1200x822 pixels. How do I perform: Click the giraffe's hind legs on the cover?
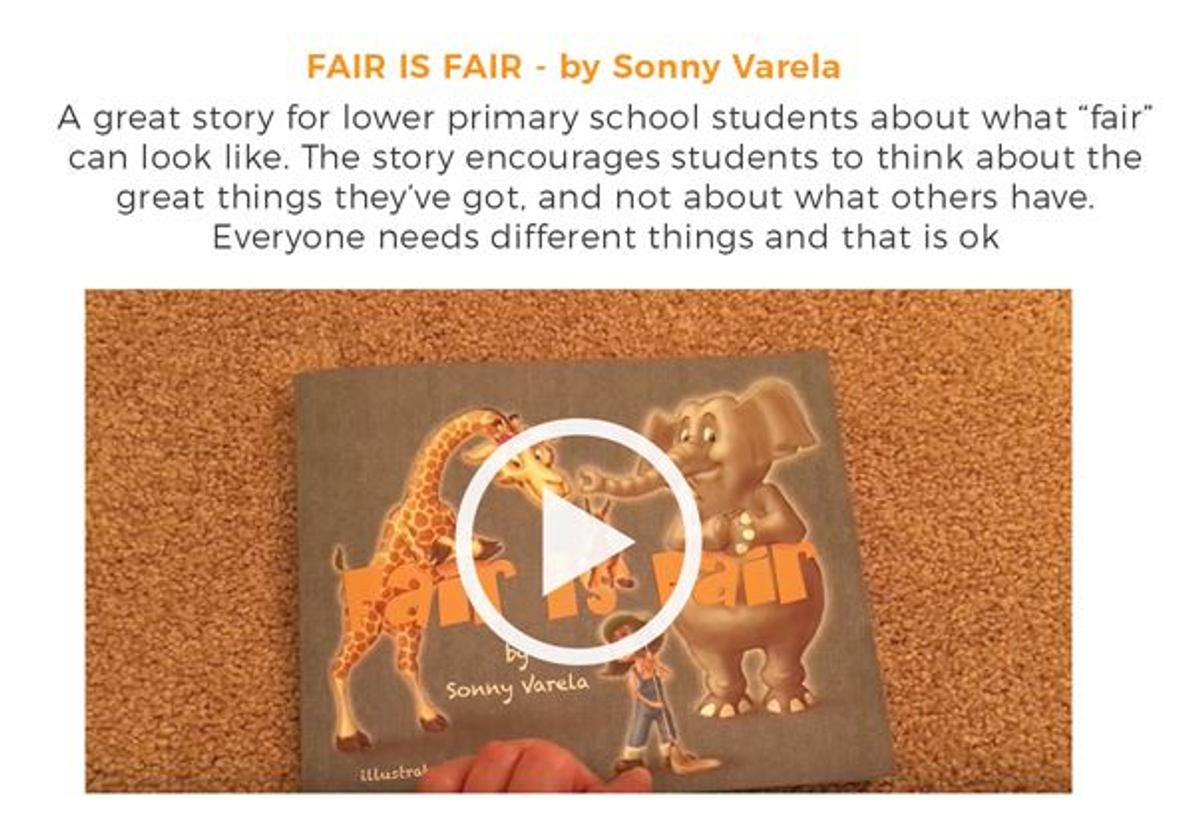coord(352,650)
